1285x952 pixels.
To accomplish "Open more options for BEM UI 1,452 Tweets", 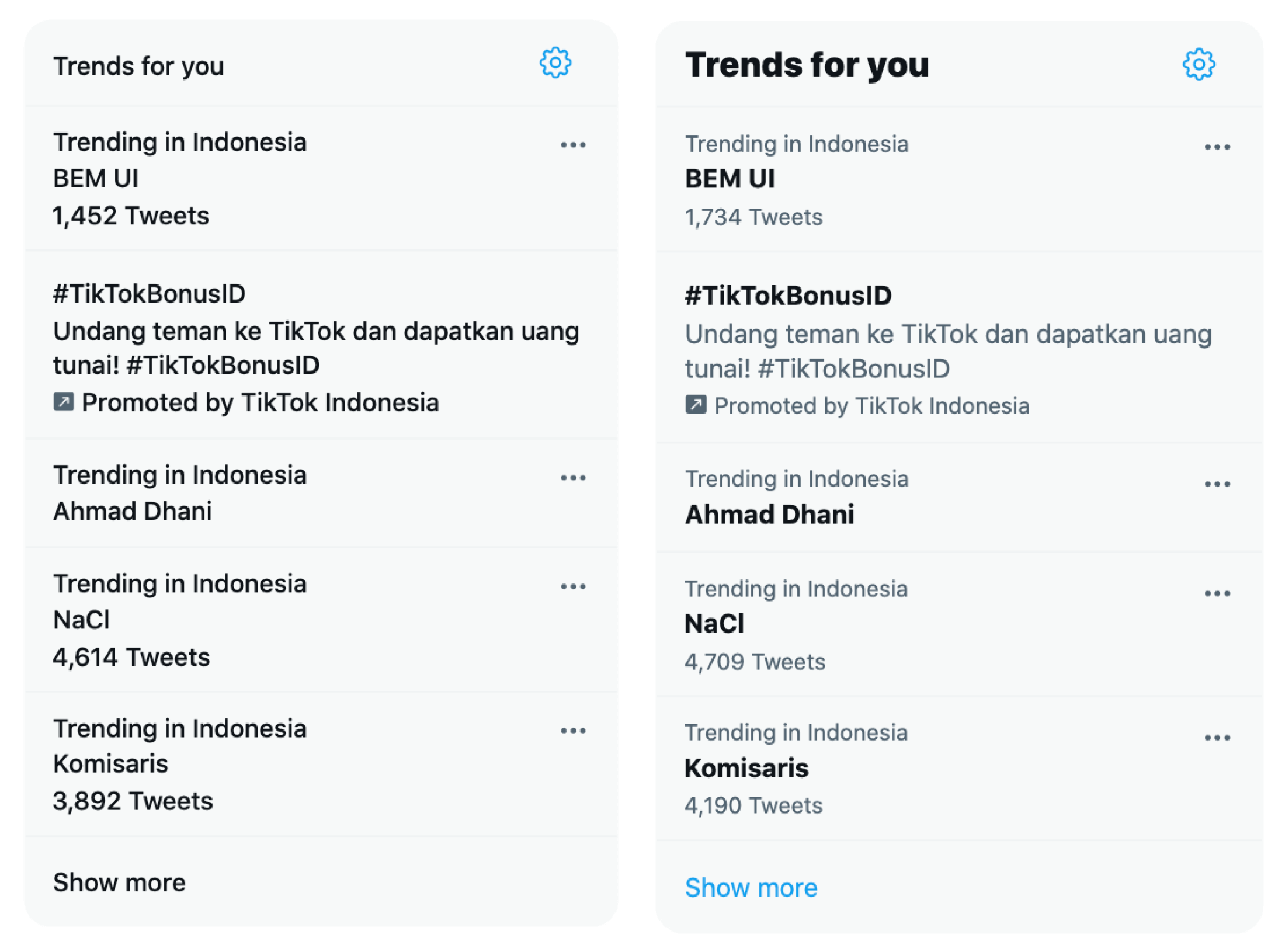I will point(572,145).
